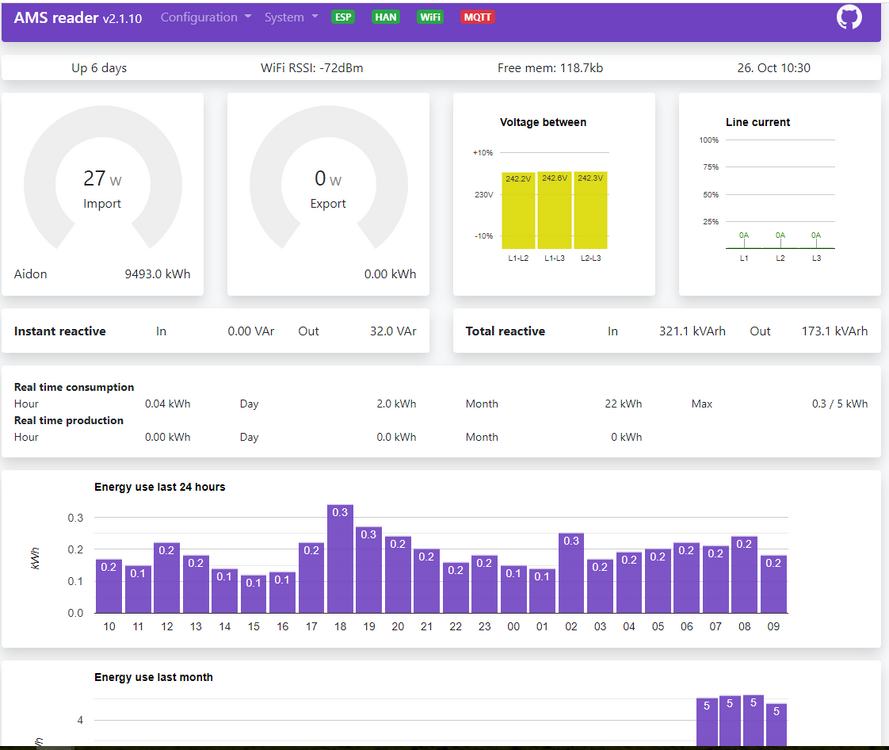The image size is (889, 750).
Task: Click the hour 09 energy bar
Action: 773,585
